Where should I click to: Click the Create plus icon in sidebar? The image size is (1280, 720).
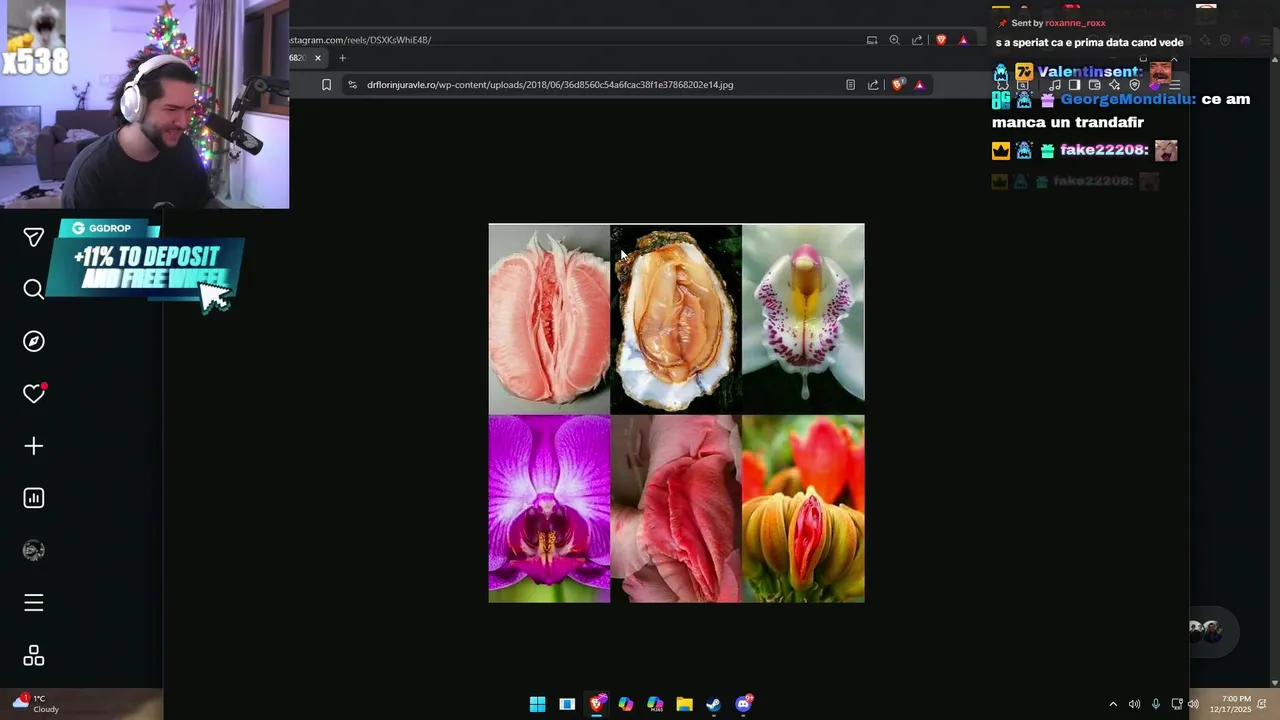[34, 446]
